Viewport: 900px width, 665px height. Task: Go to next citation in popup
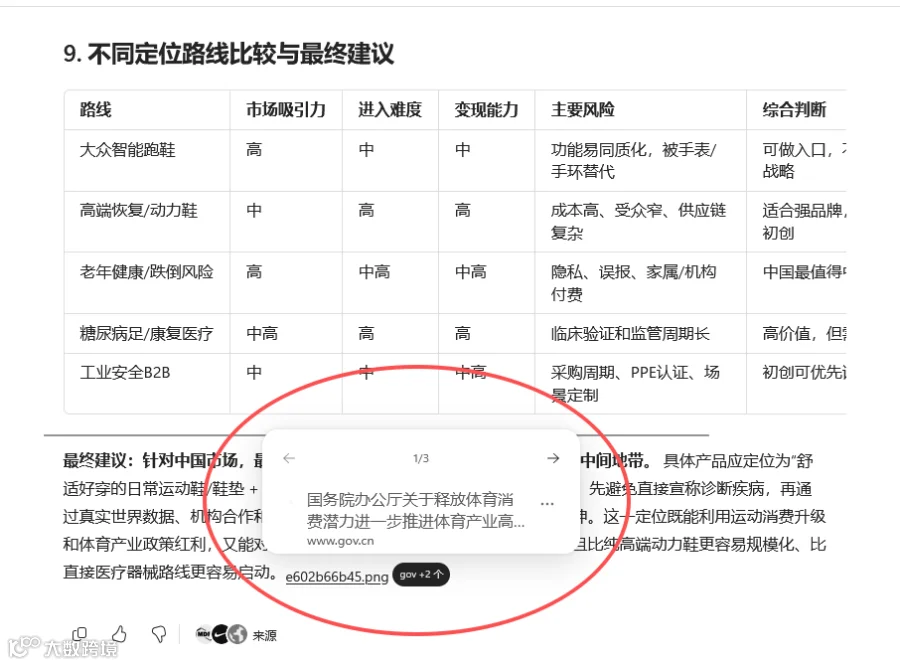click(553, 458)
